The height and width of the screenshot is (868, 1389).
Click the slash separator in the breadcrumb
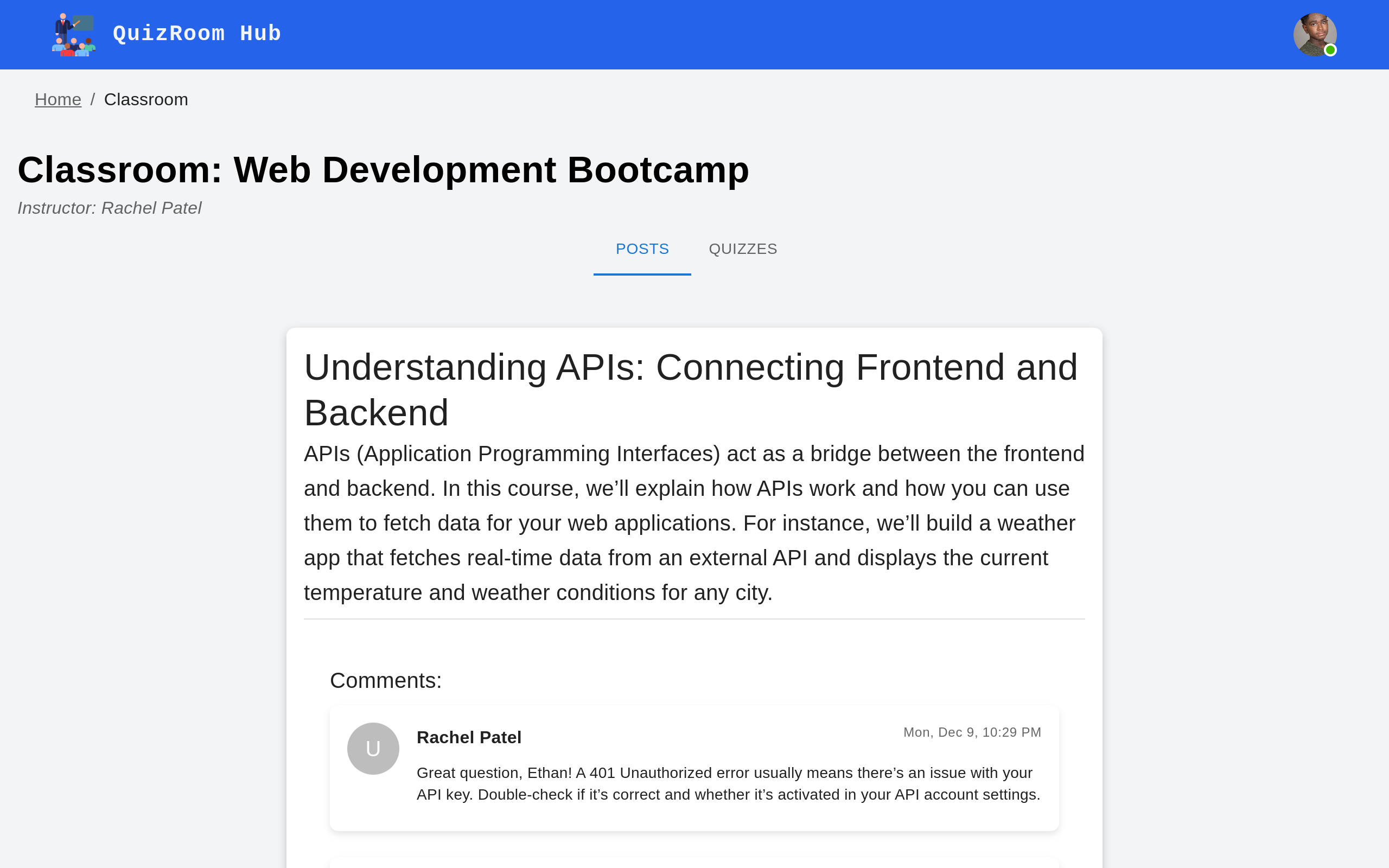tap(92, 99)
